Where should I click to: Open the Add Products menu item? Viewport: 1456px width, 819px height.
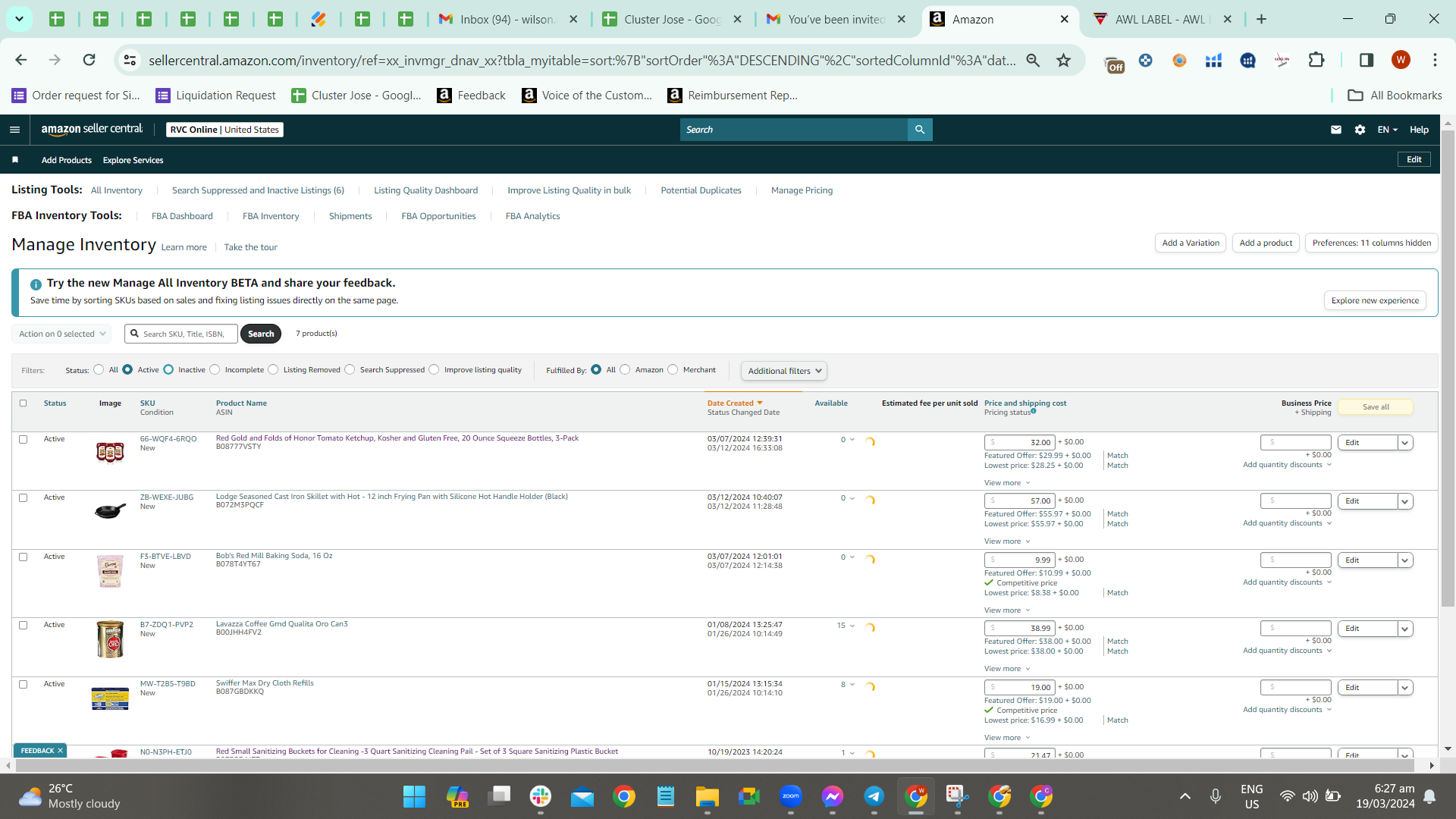point(67,160)
